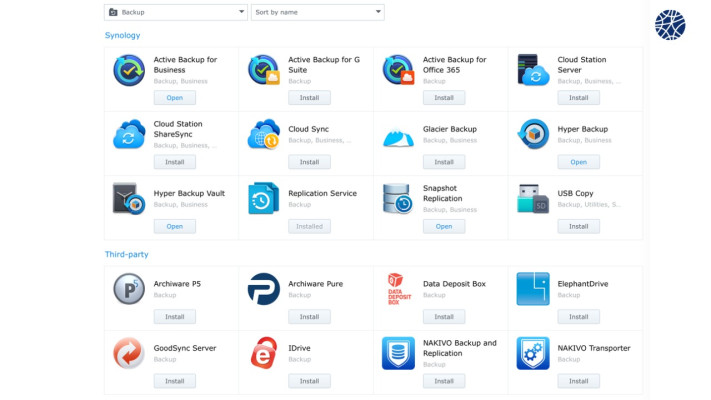711x400 pixels.
Task: Click the Snapshot Replication title text
Action: point(443,193)
